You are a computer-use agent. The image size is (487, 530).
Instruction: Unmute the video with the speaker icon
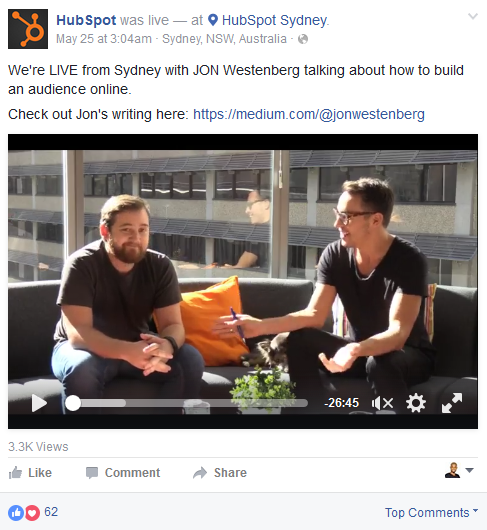coord(382,403)
